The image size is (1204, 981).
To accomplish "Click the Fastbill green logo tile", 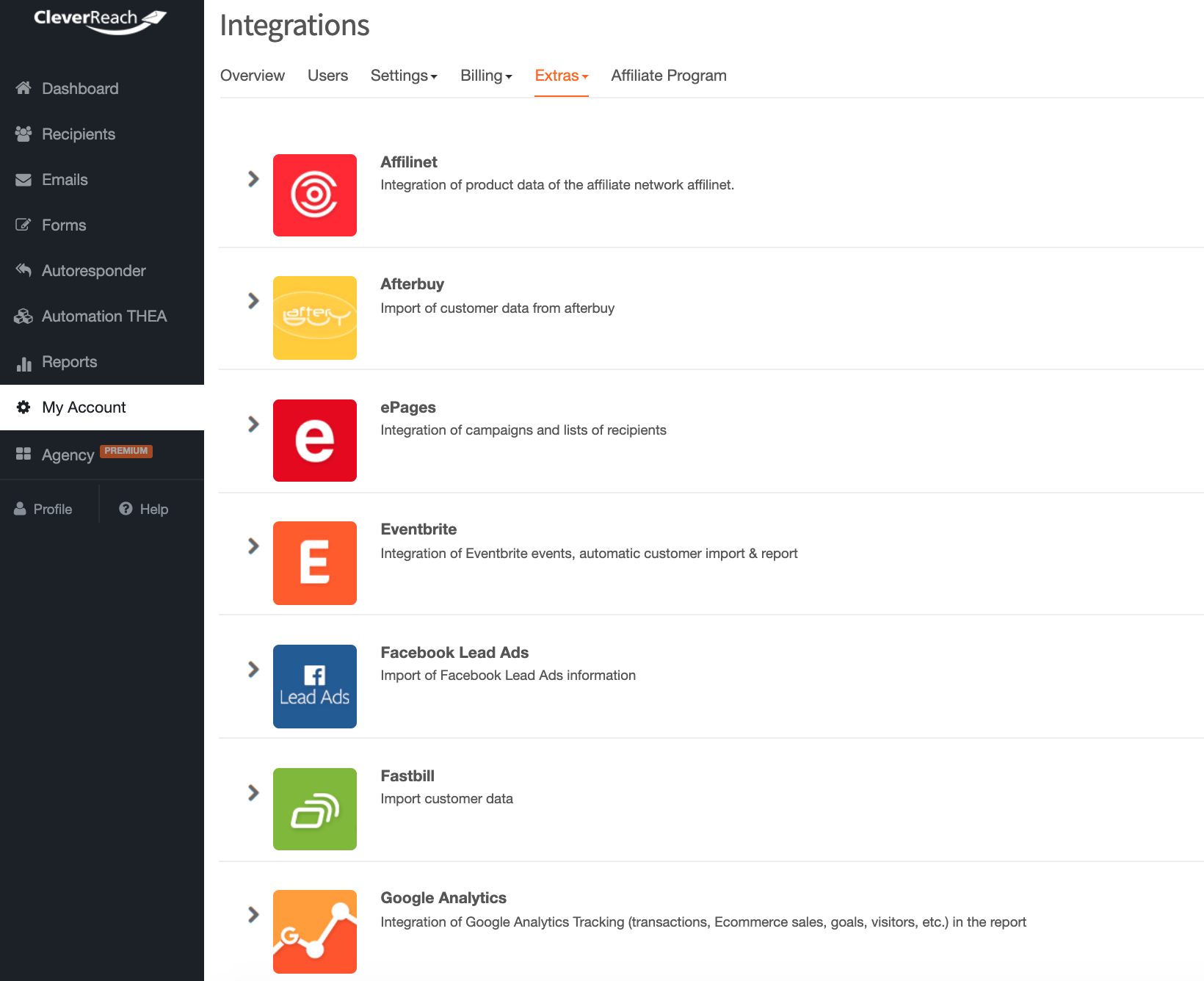I will (315, 809).
